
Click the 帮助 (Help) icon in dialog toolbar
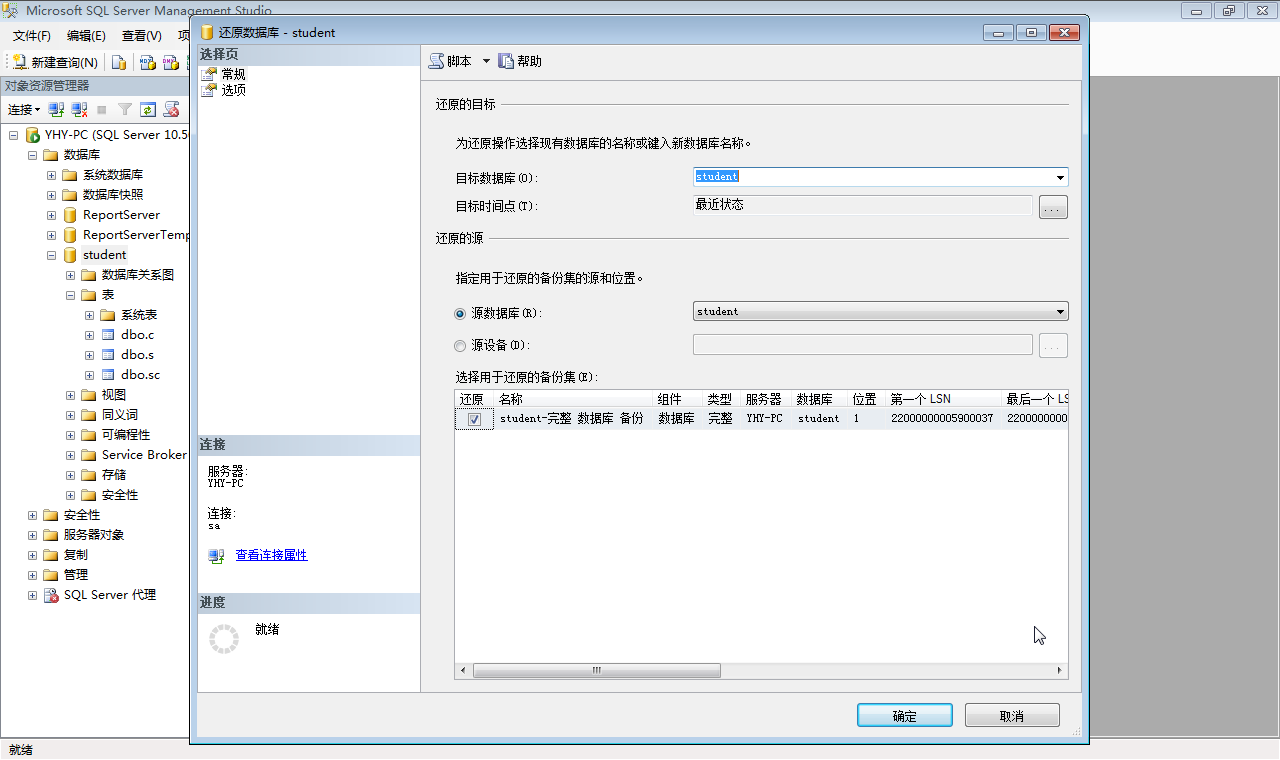506,61
